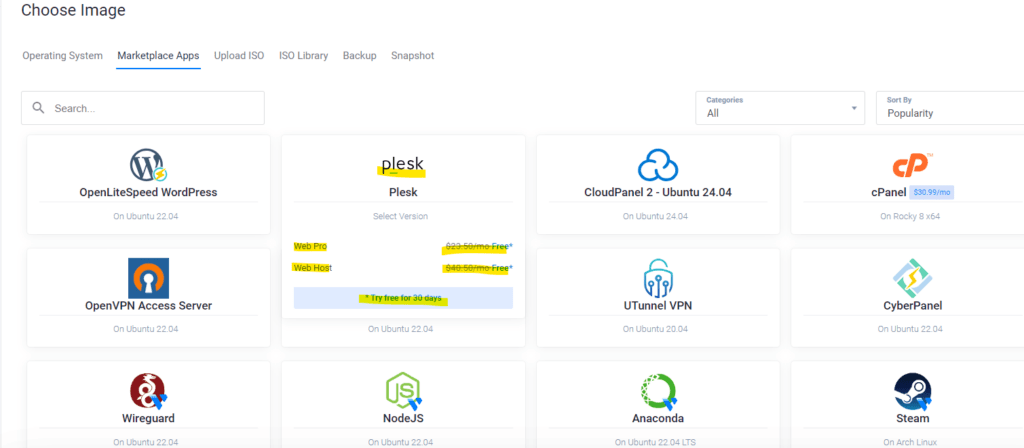Click the UTunnel VPN title text
The image size is (1024, 448).
point(658,306)
